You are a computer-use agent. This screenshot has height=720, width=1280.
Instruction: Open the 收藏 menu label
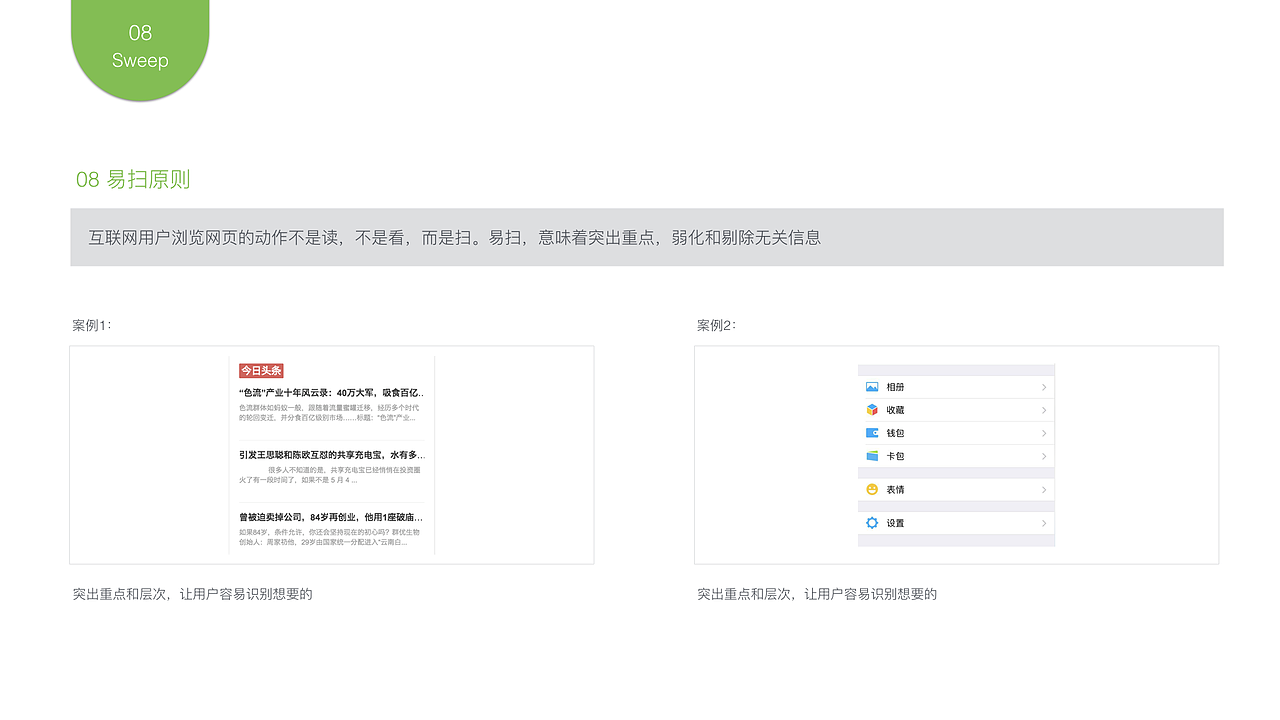pos(895,410)
